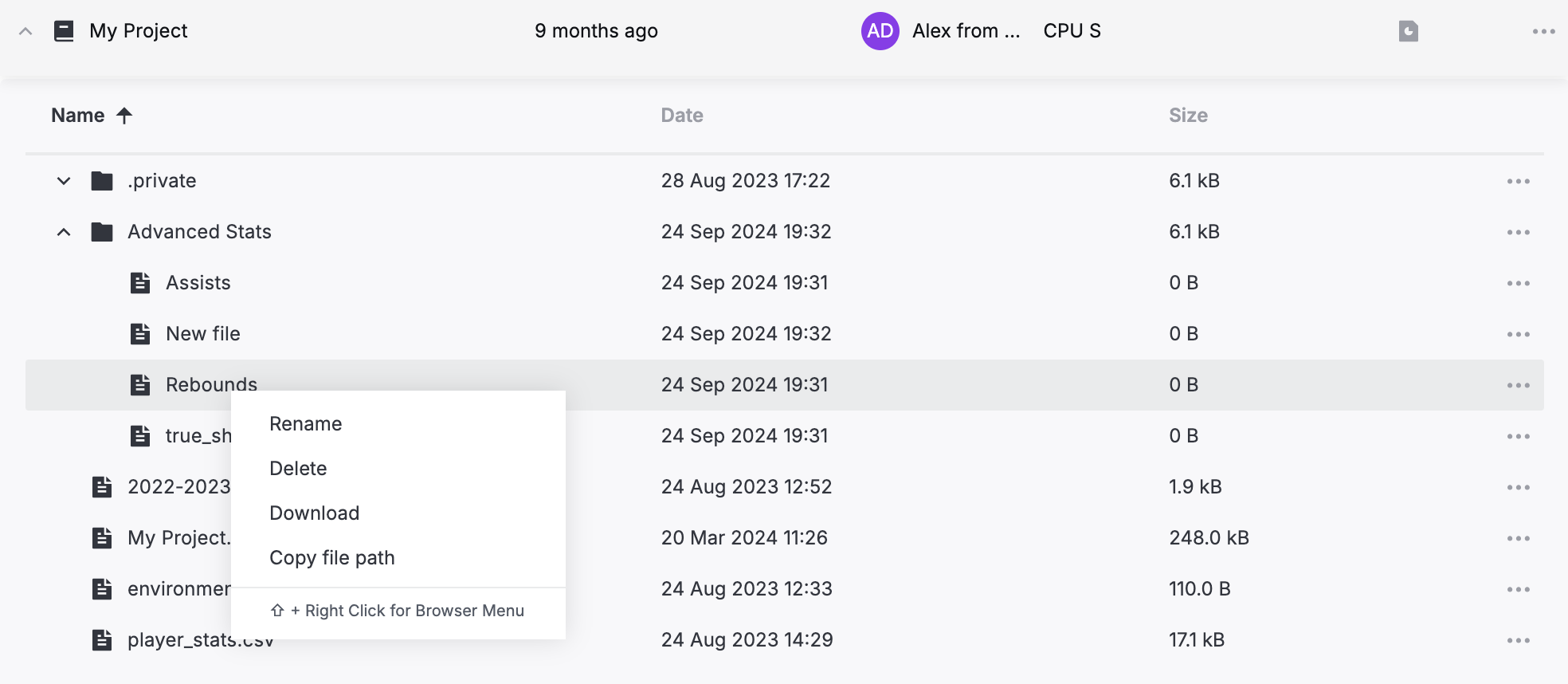The image size is (1568, 684).
Task: Open more options for the Assists file
Action: coord(1518,283)
